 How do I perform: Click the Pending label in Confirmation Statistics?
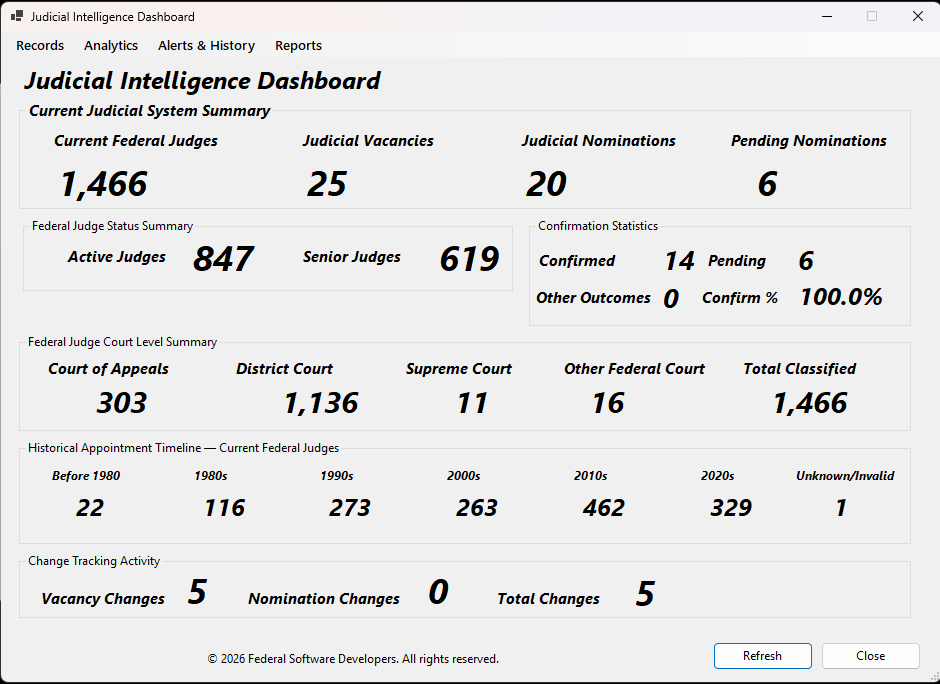[x=737, y=261]
